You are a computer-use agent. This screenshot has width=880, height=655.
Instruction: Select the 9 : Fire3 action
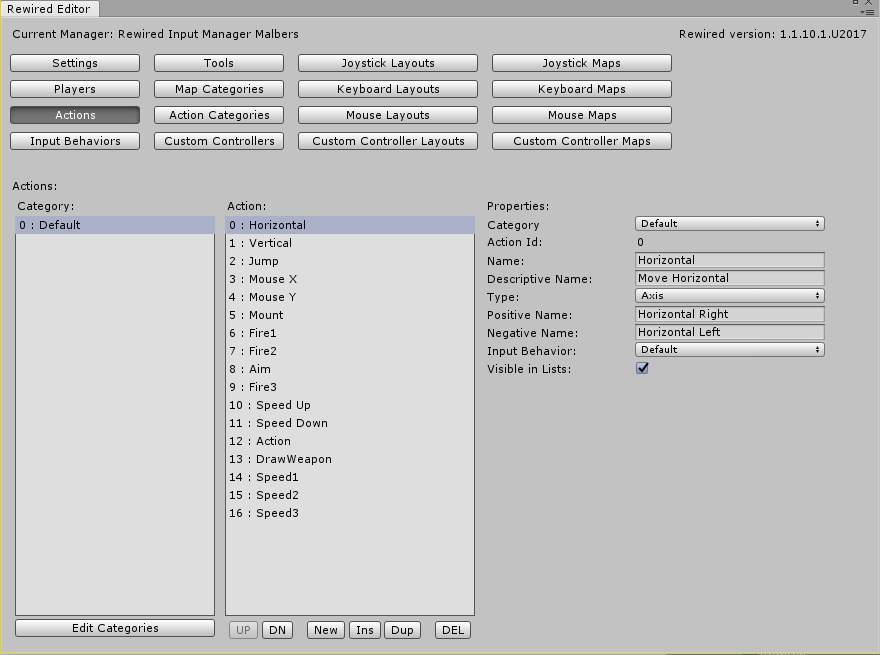coord(350,387)
